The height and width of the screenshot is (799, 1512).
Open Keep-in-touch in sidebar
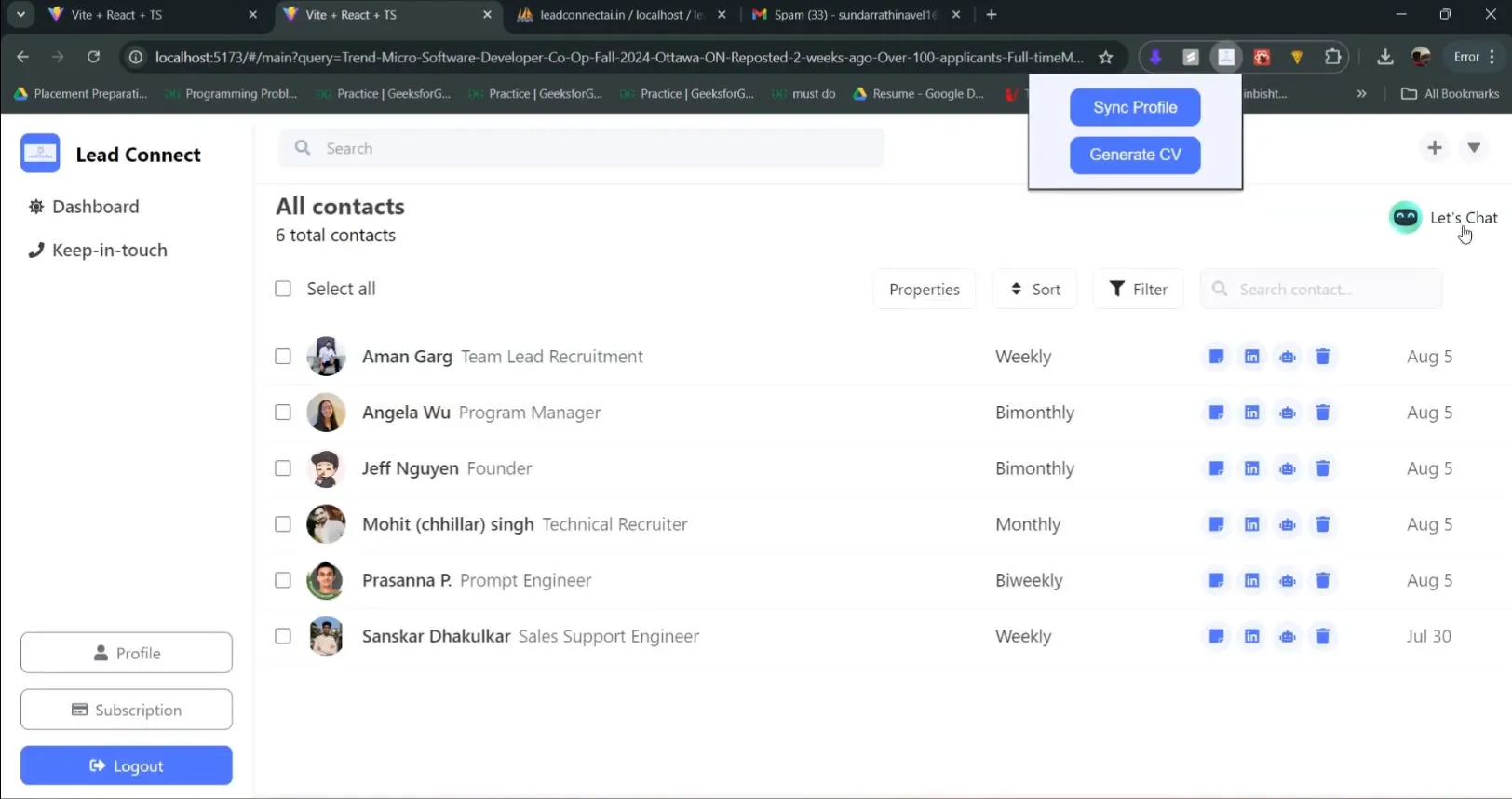point(98,250)
